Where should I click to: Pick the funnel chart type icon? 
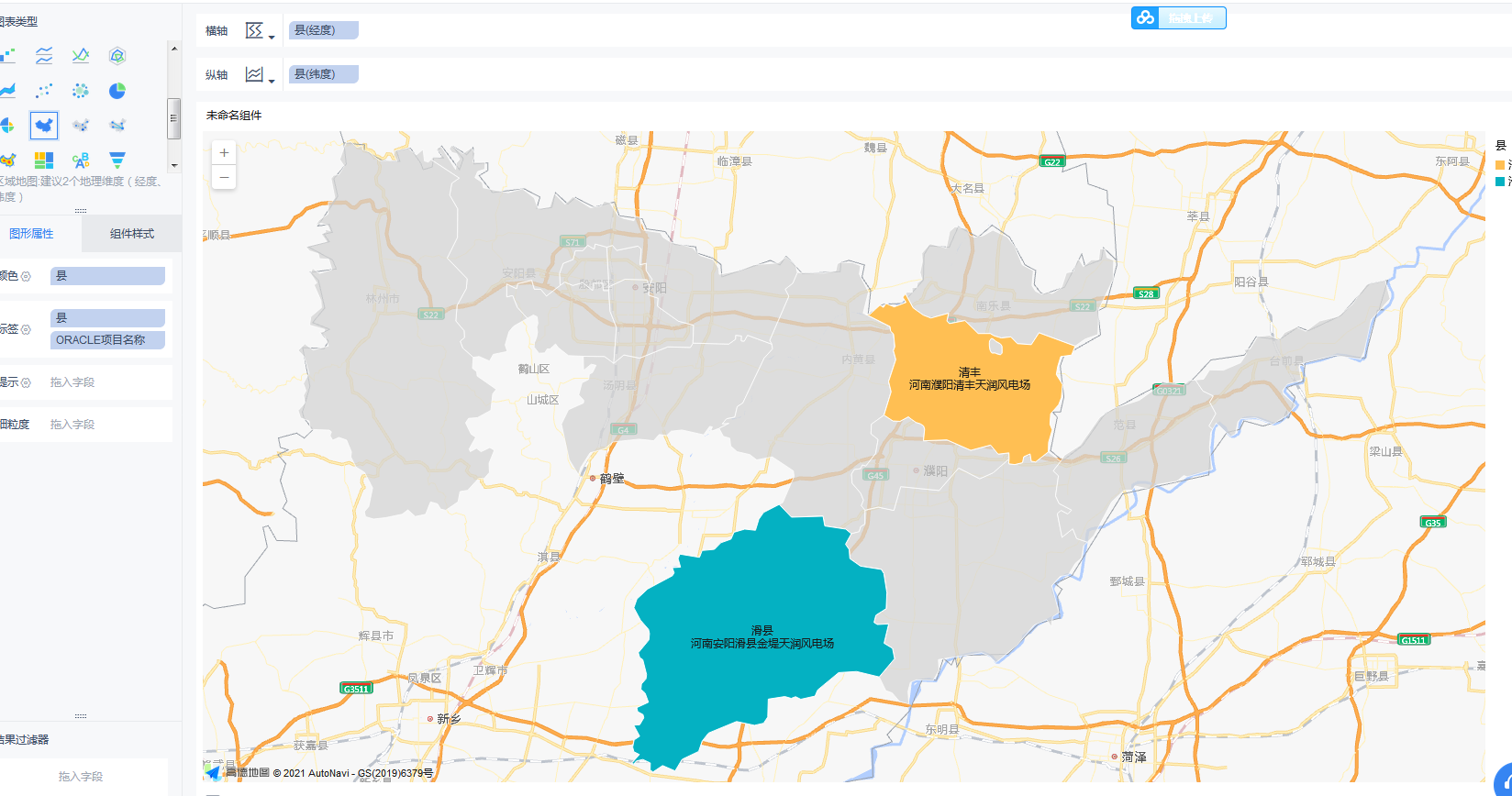click(x=117, y=160)
